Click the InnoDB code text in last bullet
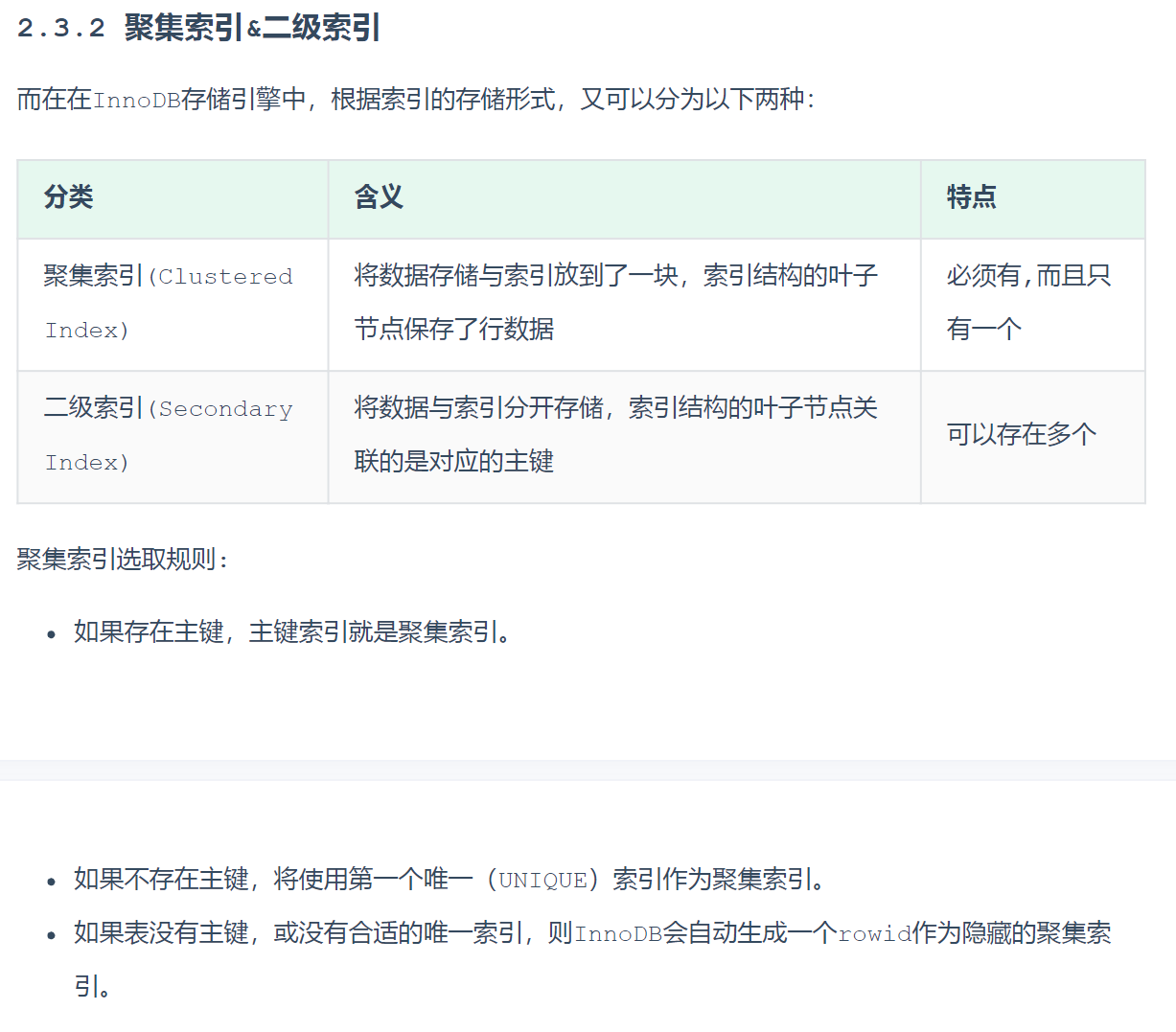Image resolution: width=1176 pixels, height=1032 pixels. tap(618, 934)
